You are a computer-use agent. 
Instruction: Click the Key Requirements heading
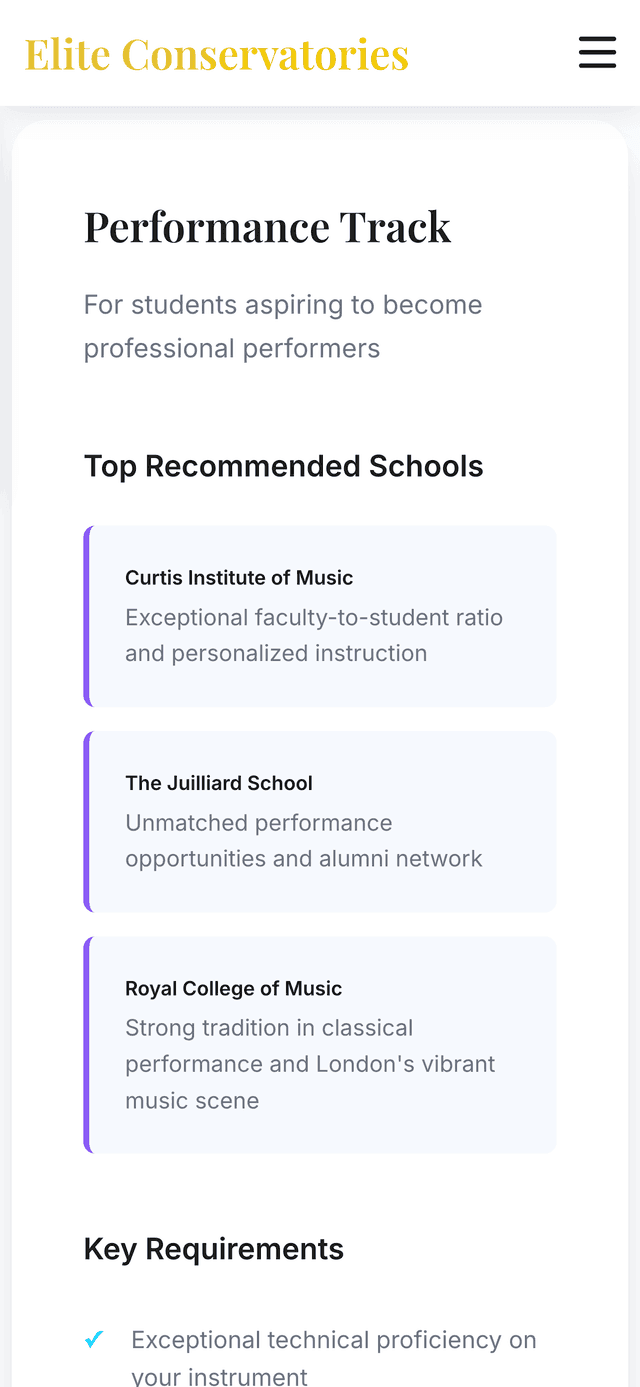pos(214,1249)
